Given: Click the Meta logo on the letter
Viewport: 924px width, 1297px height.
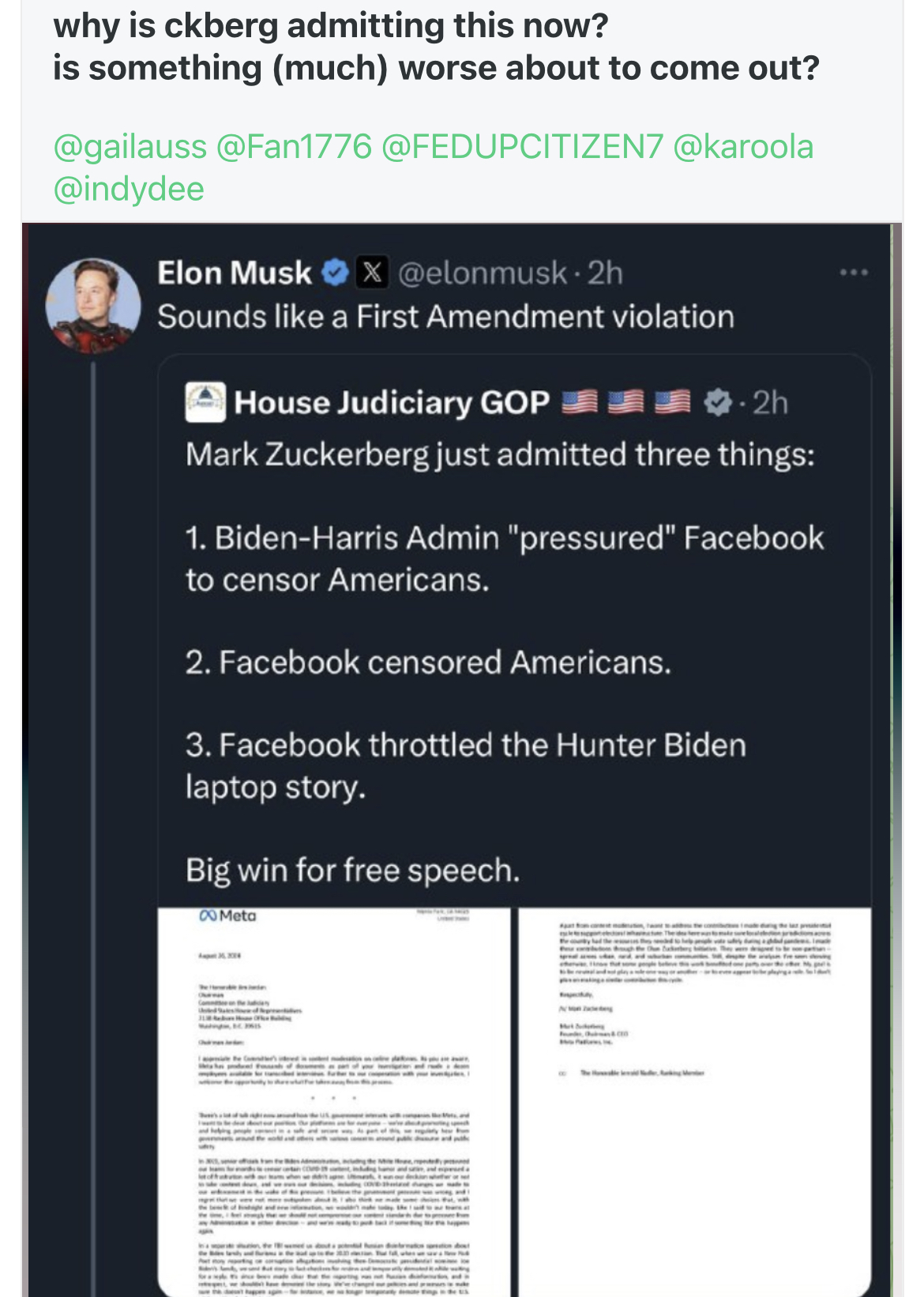Looking at the screenshot, I should (228, 916).
